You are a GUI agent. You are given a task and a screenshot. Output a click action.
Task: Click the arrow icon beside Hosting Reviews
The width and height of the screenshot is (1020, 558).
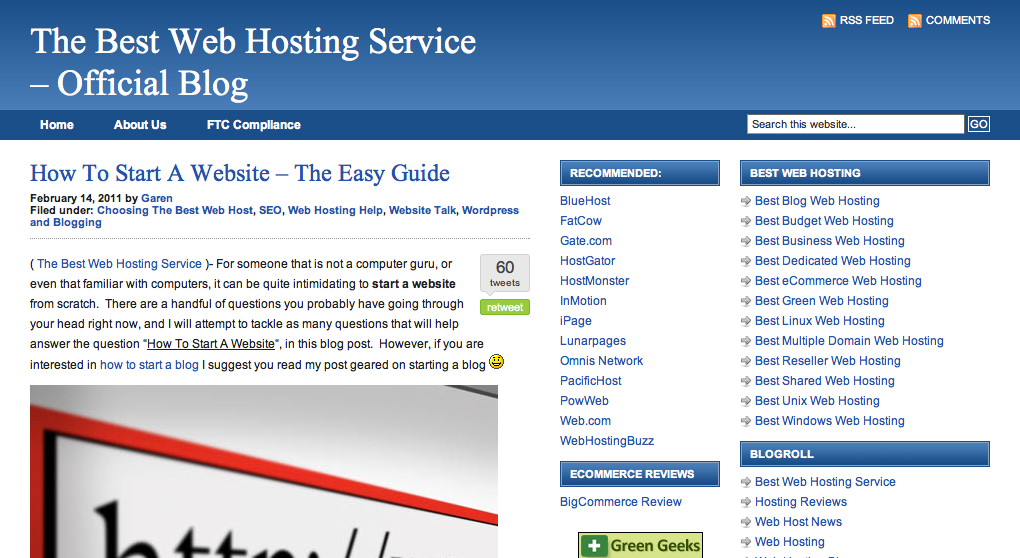(746, 503)
